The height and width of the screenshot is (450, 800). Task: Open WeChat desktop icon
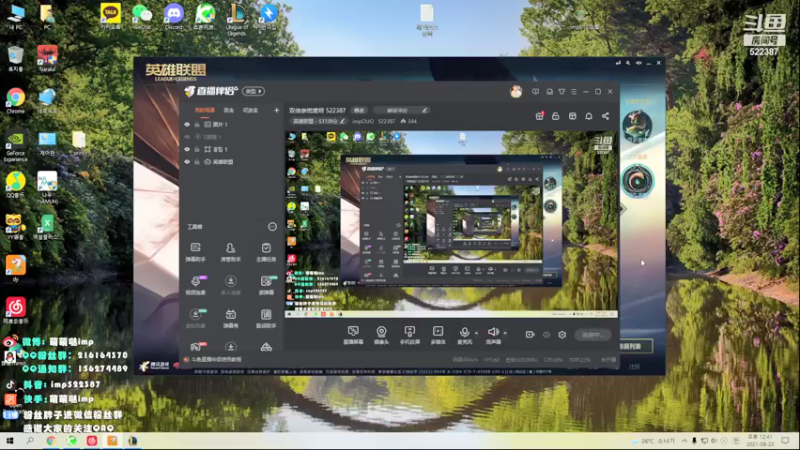point(142,16)
